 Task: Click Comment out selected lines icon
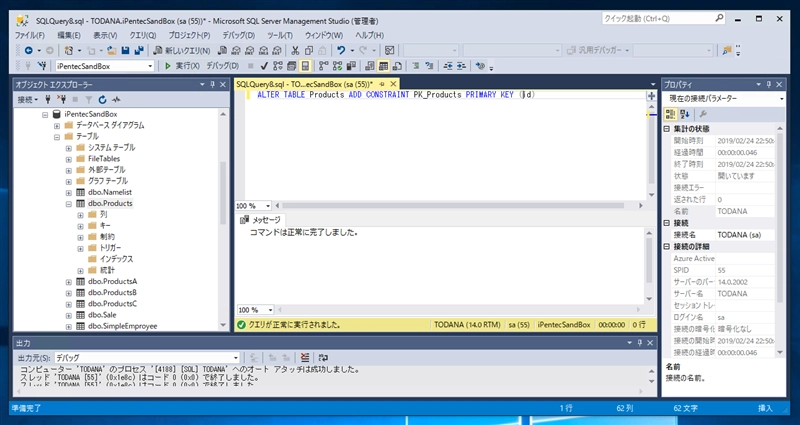pyautogui.click(x=416, y=66)
